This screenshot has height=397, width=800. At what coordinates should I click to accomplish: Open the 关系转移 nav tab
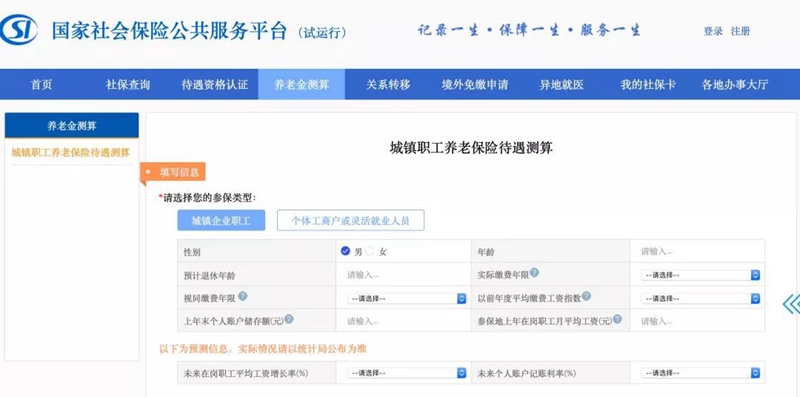pos(388,85)
